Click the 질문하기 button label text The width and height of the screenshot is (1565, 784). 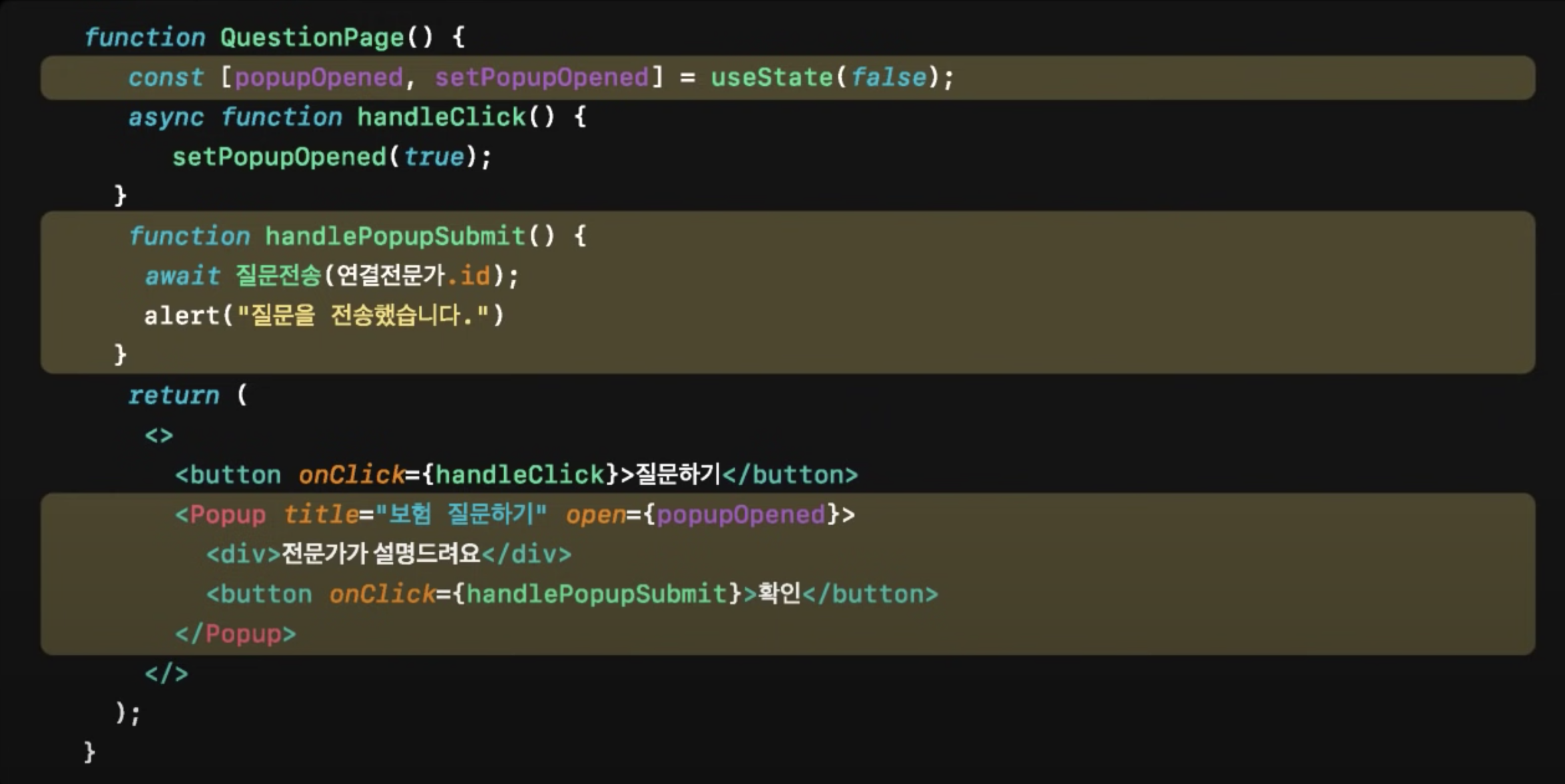tap(678, 475)
